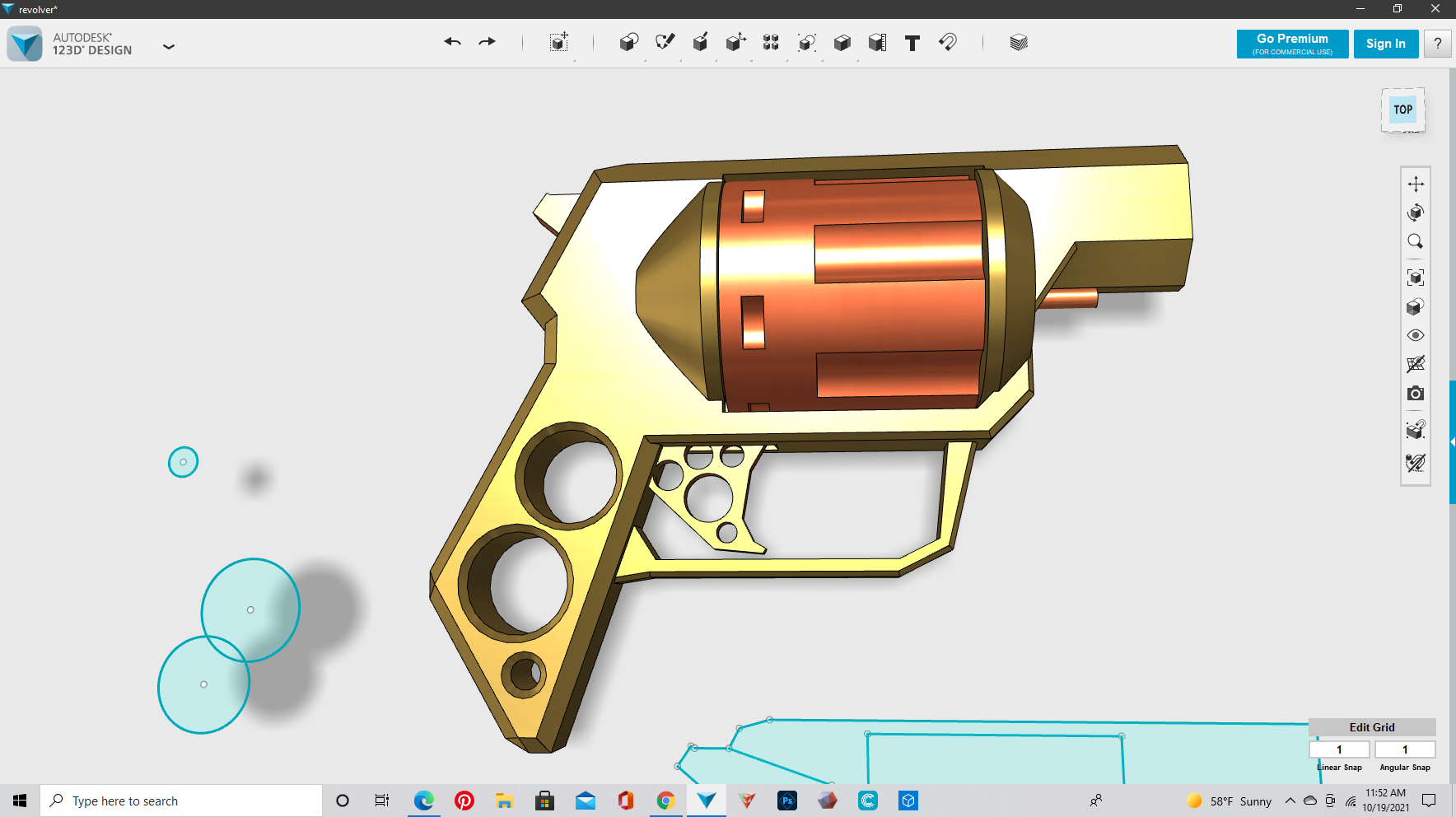
Task: Toggle object visibility with the eye icon
Action: click(x=1415, y=335)
